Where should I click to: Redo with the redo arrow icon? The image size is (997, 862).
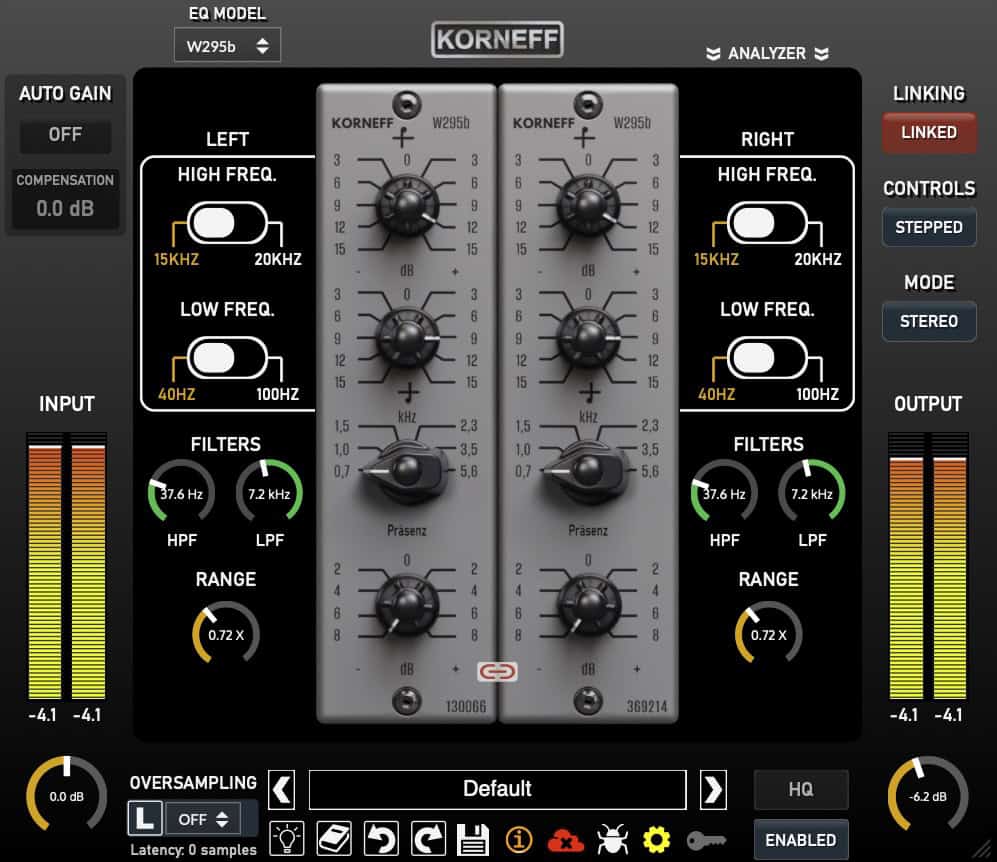point(429,838)
